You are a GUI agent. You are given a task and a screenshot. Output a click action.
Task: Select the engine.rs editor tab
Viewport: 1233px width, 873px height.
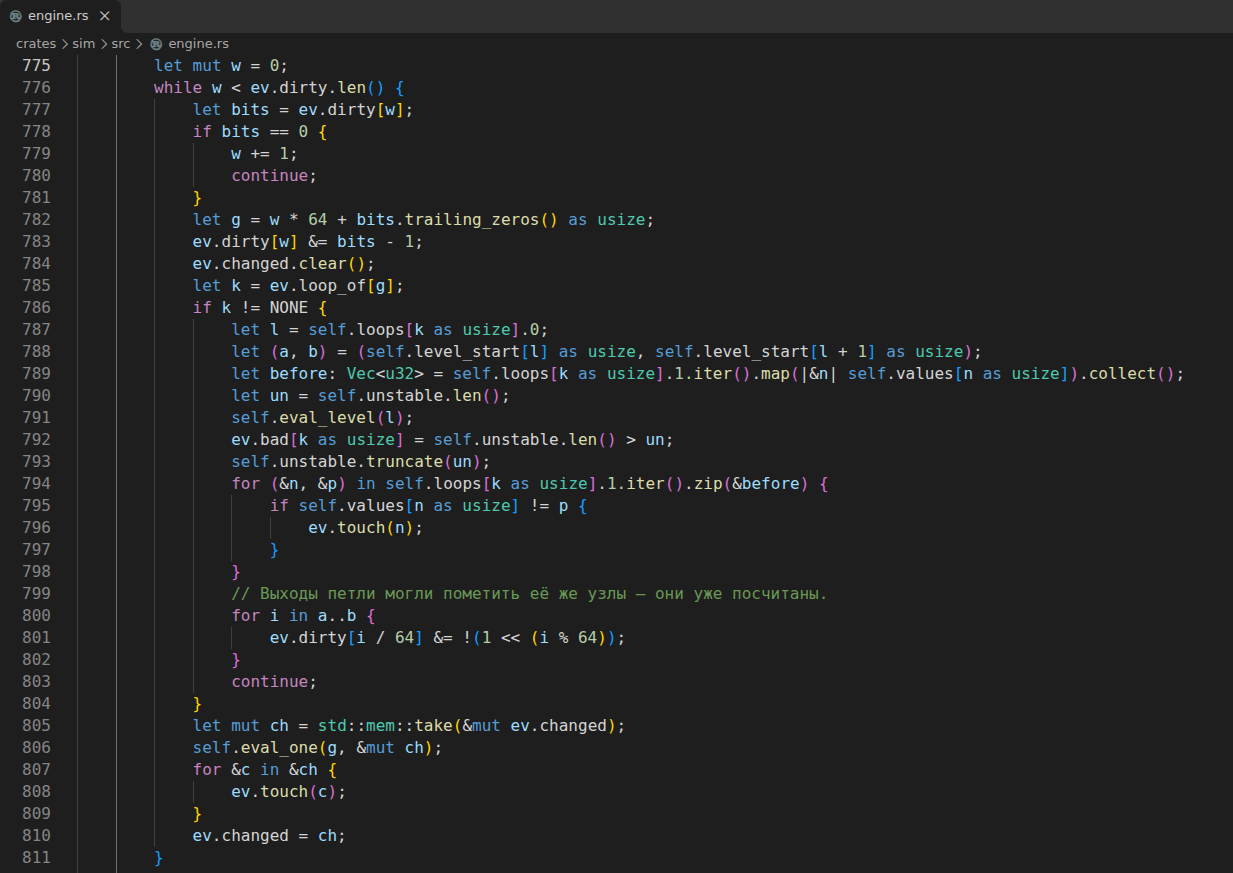tap(60, 16)
